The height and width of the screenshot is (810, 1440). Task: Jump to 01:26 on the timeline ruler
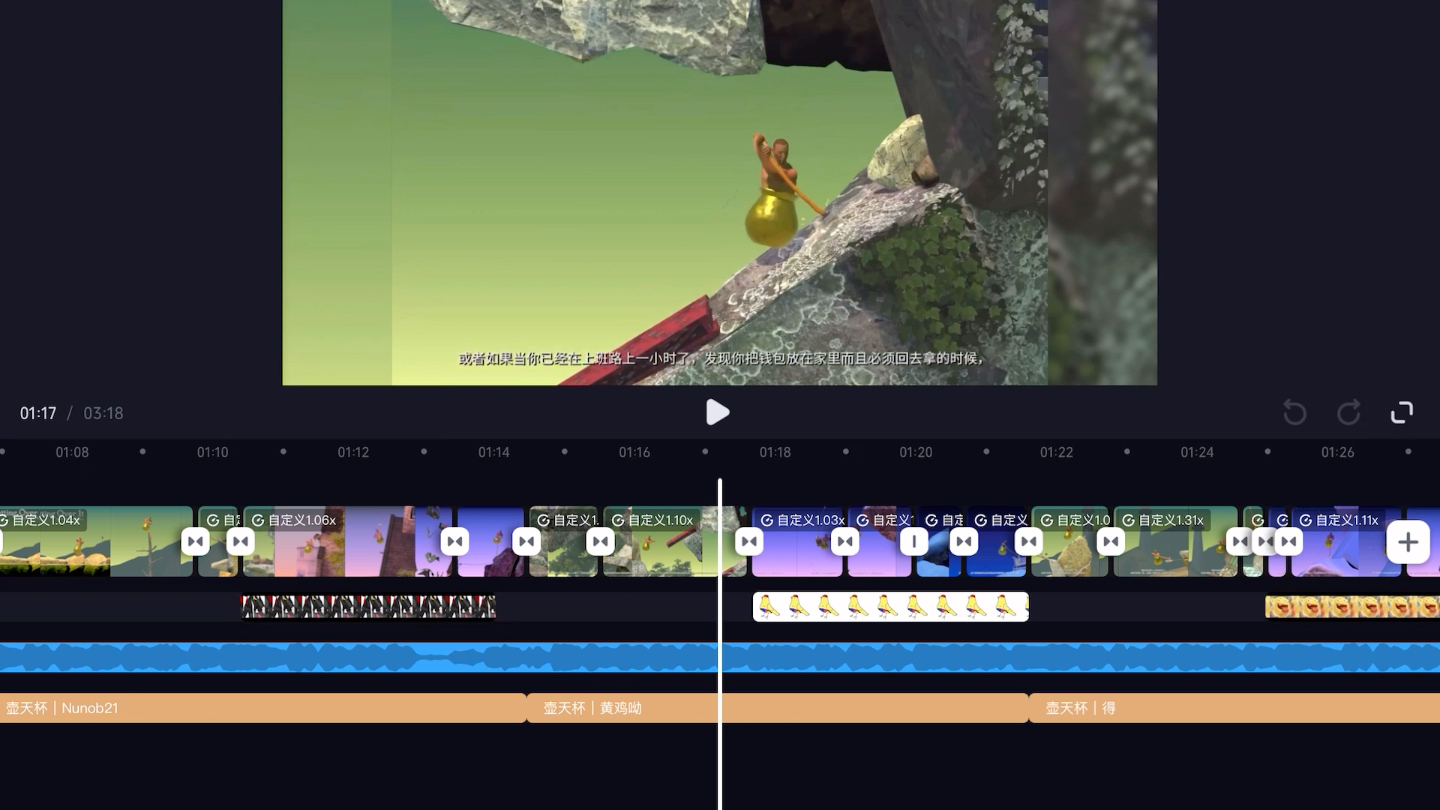1338,452
